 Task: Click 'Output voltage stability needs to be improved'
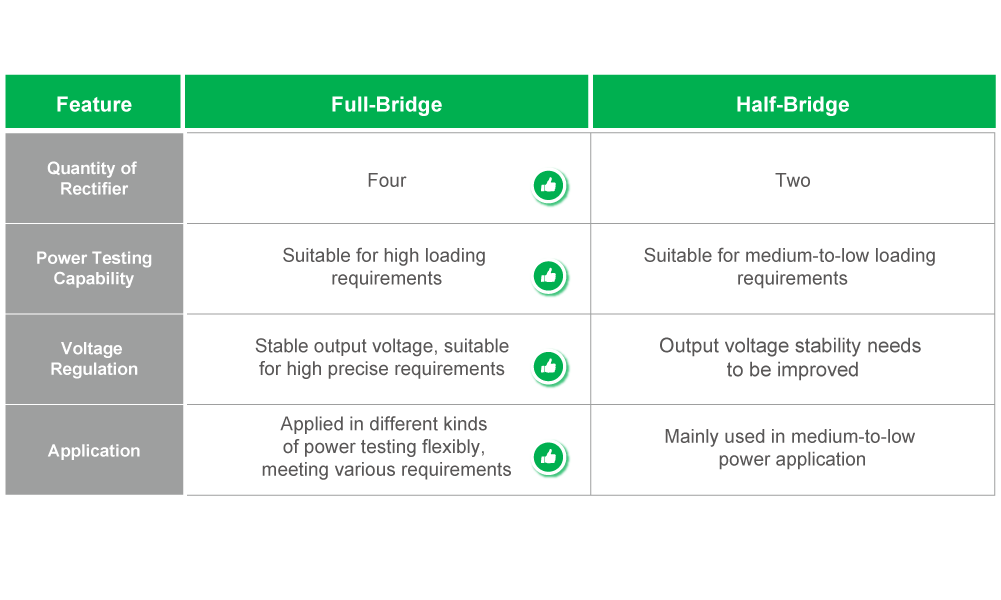[790, 357]
